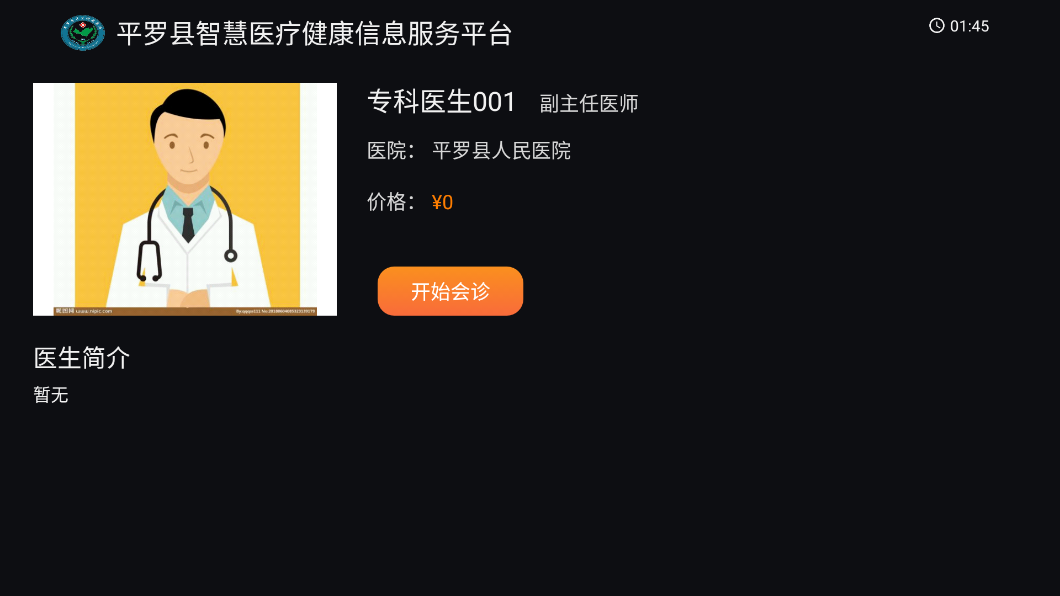Click the 01:45 time display
The height and width of the screenshot is (596, 1060).
click(969, 26)
